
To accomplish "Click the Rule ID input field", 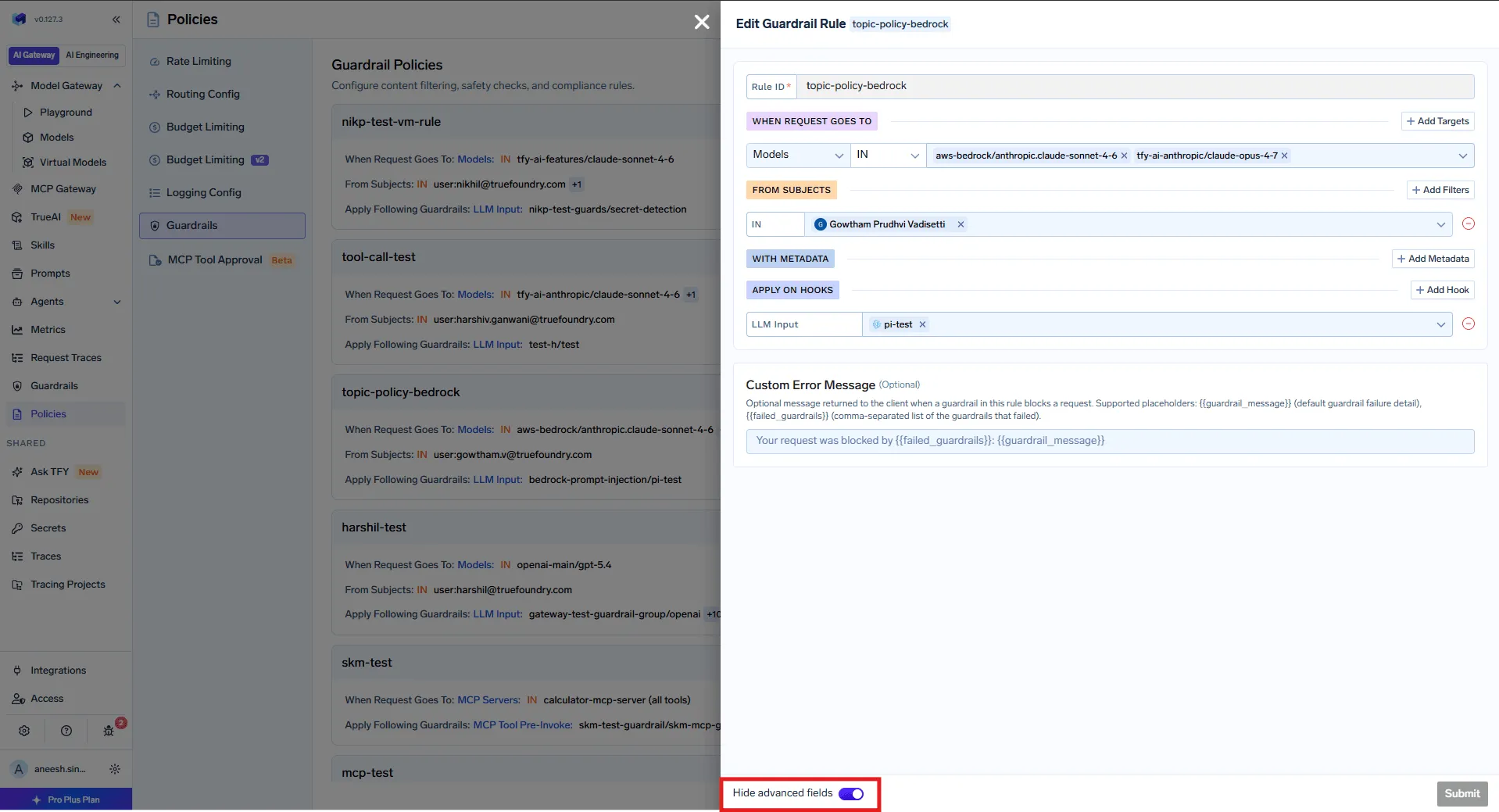I will tap(1135, 87).
